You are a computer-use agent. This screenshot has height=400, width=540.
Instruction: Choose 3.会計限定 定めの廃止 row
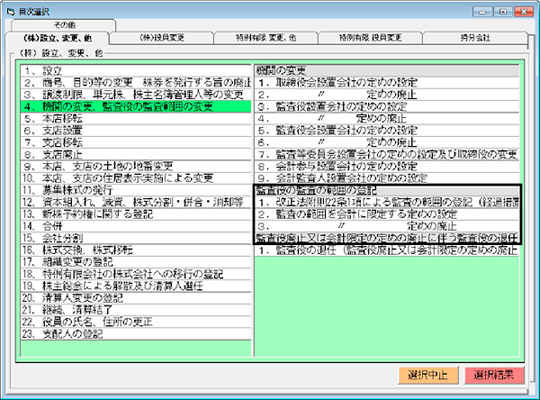(x=387, y=226)
